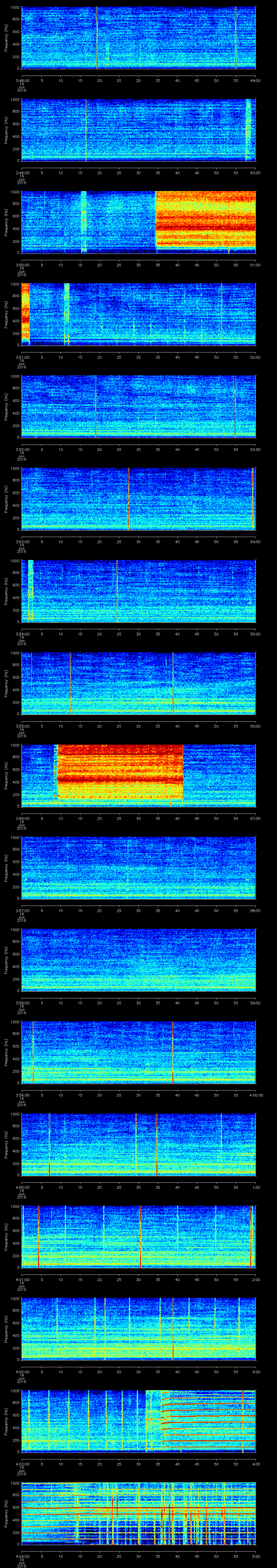Screen dimensions: 277x1568
Task: Click the '50:00' axis end label
Action: [256, 173]
